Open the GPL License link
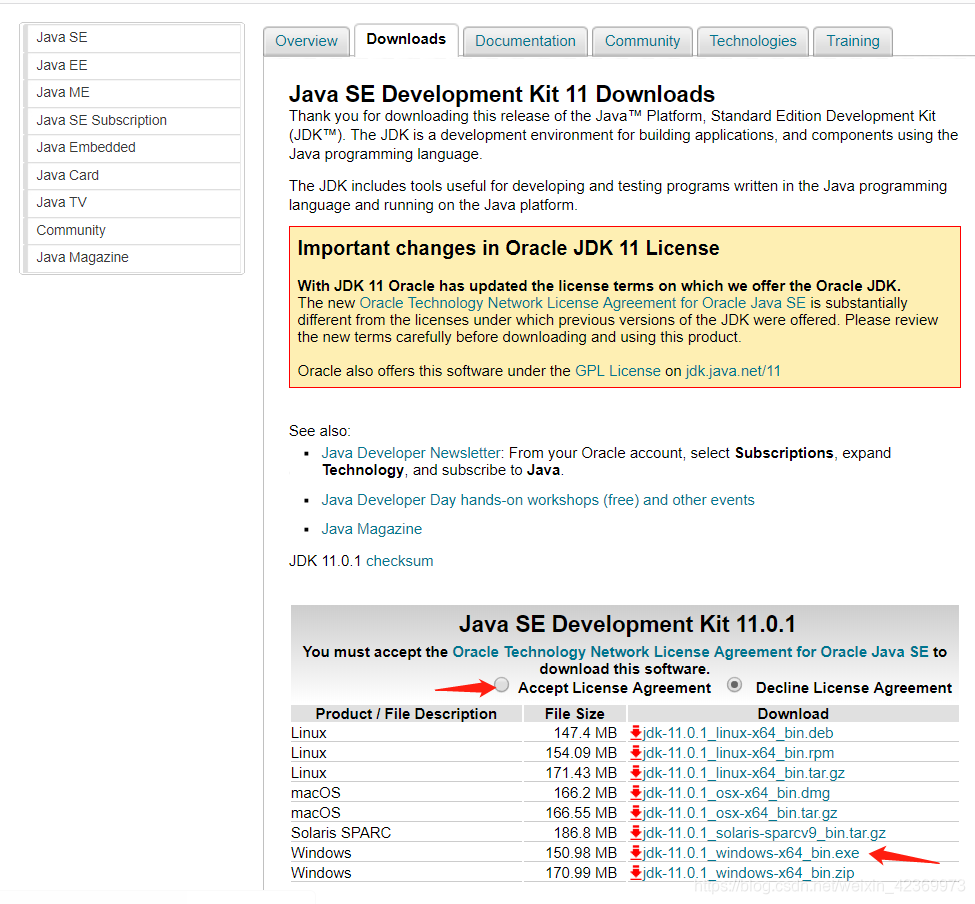975x904 pixels. (617, 371)
